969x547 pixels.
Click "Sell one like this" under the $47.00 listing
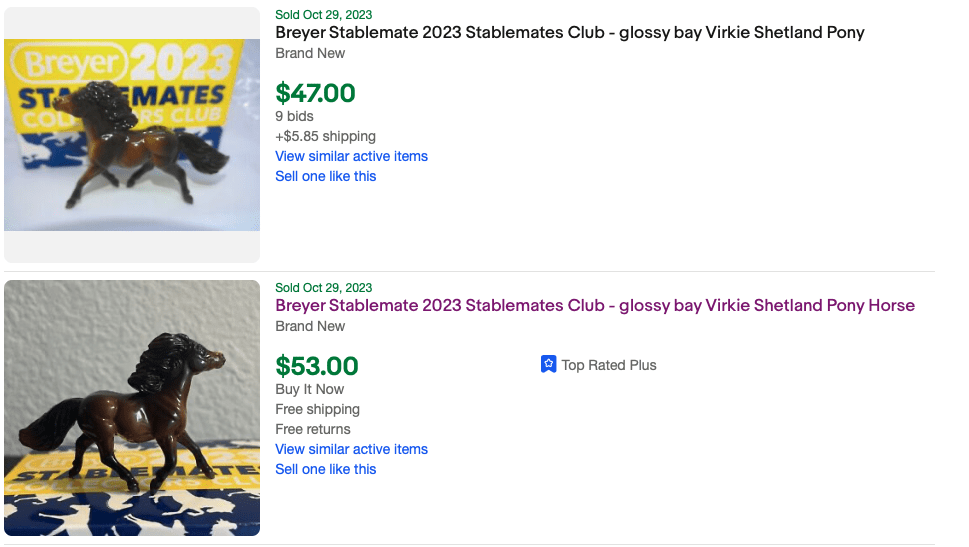click(x=326, y=176)
